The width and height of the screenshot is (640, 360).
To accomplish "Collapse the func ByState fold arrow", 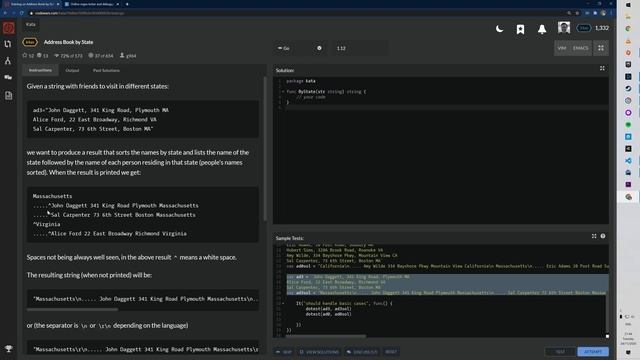I will click(282, 91).
